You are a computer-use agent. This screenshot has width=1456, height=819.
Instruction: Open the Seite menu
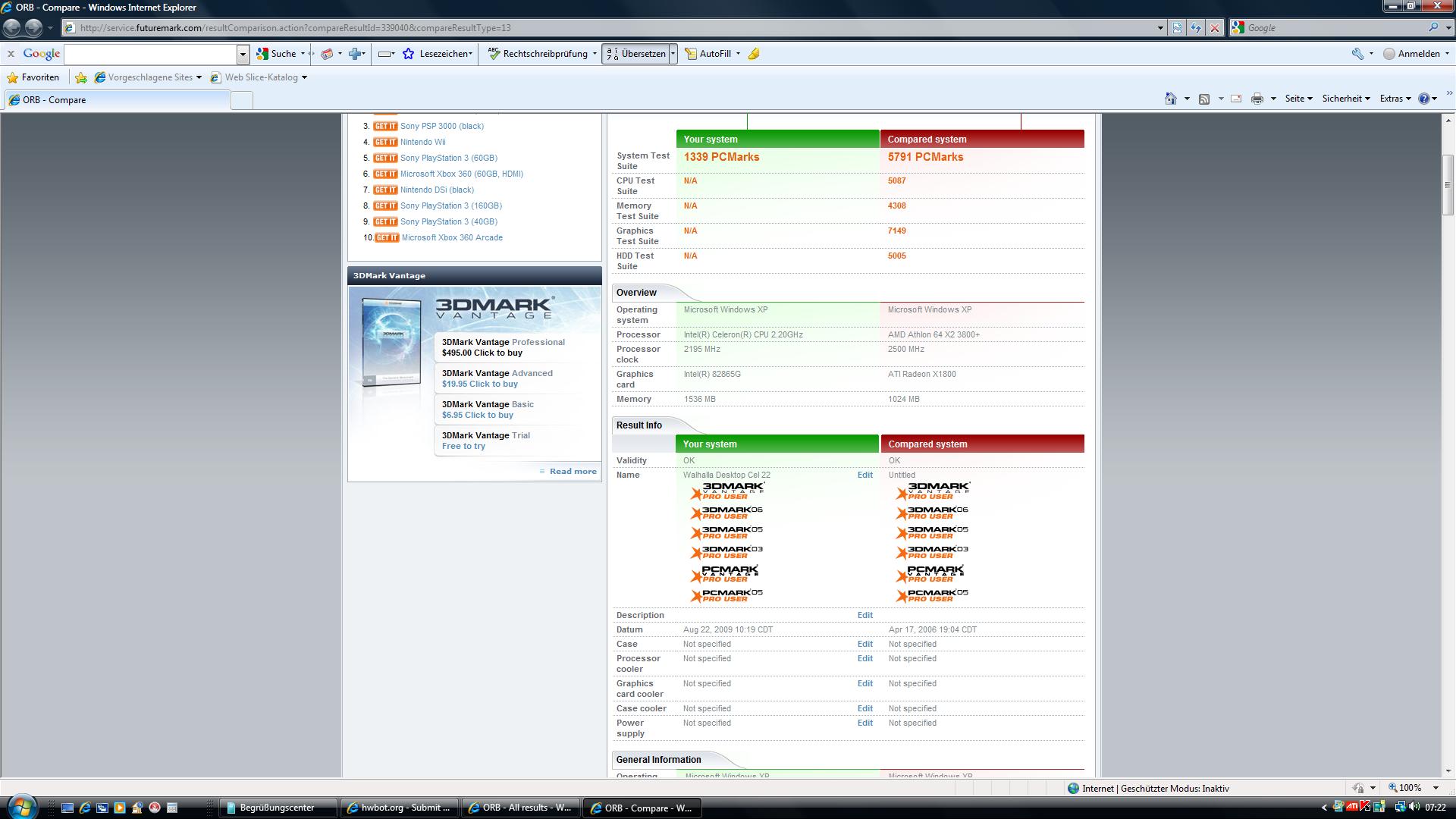pyautogui.click(x=1298, y=99)
